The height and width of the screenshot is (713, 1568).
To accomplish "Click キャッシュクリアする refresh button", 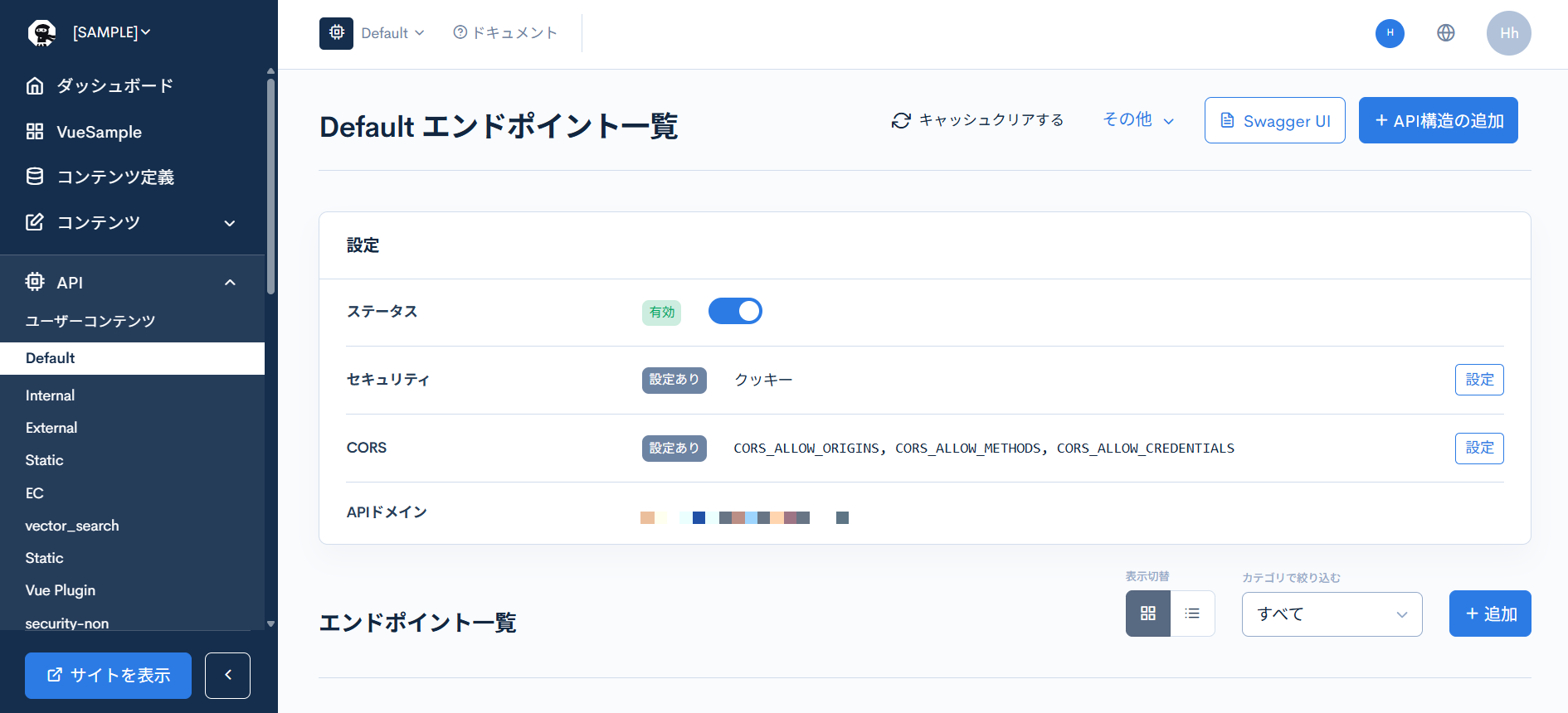I will coord(977,120).
